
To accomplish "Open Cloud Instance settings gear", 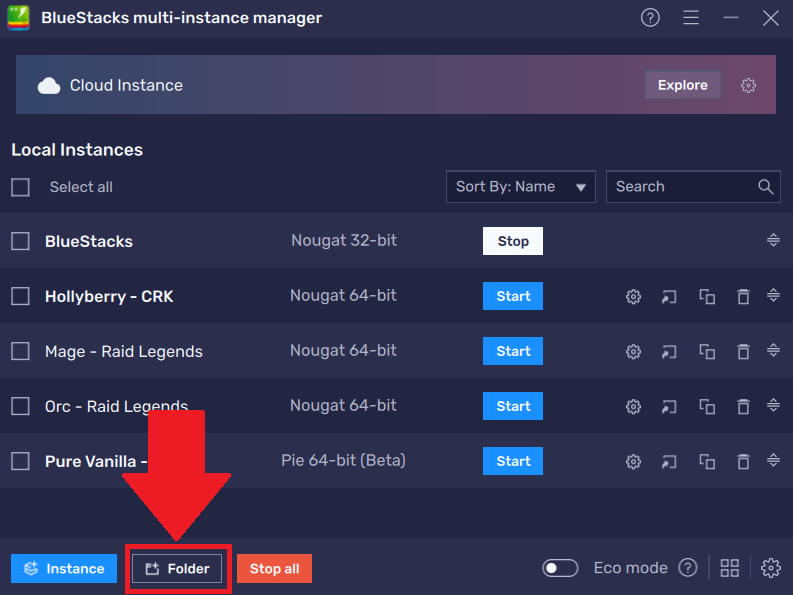I will click(748, 85).
